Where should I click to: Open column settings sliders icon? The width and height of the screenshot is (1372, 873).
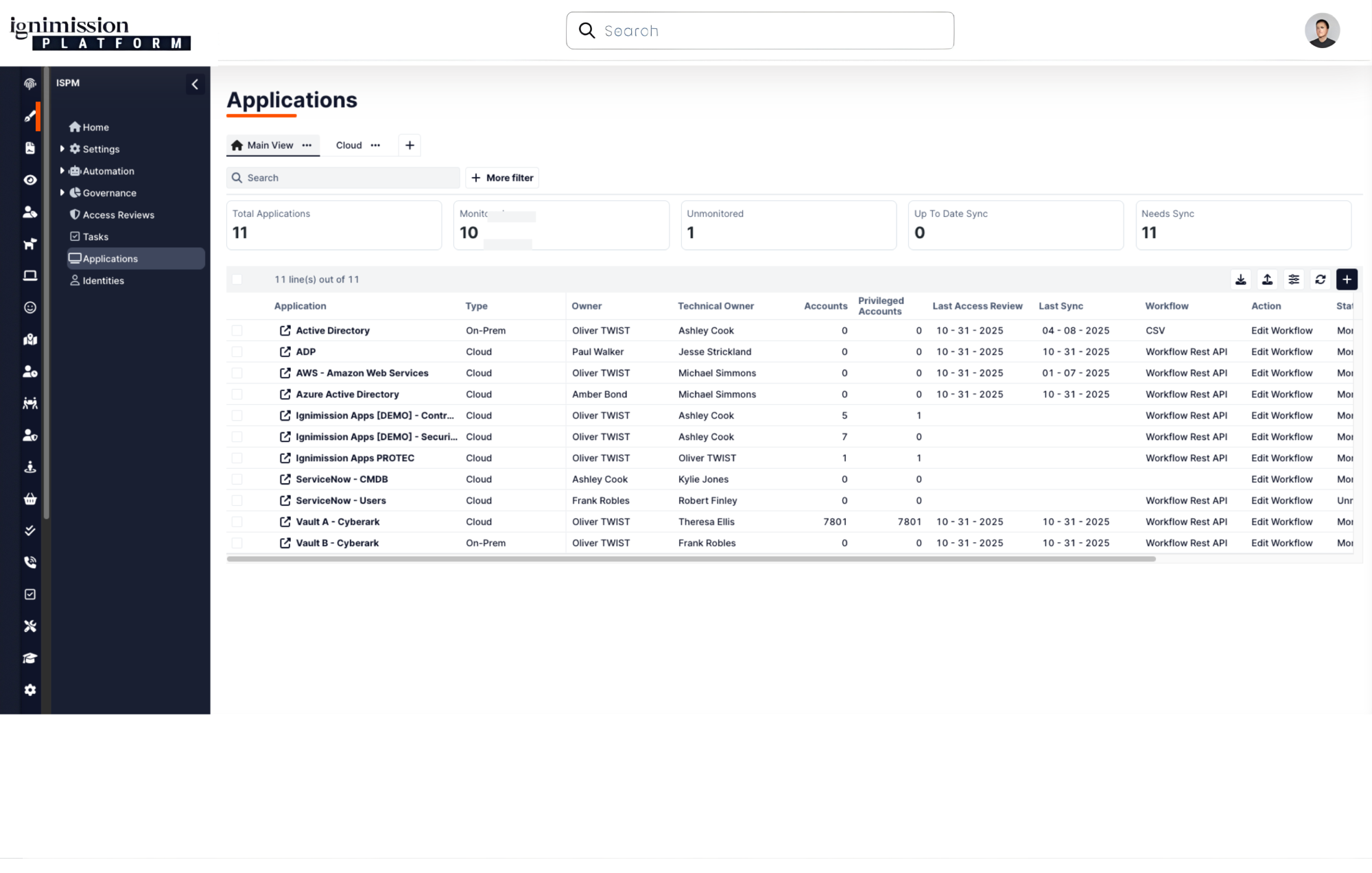click(x=1294, y=279)
